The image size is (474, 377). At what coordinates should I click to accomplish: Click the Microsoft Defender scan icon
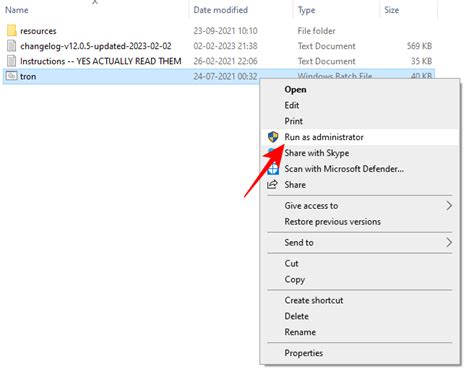pyautogui.click(x=273, y=169)
